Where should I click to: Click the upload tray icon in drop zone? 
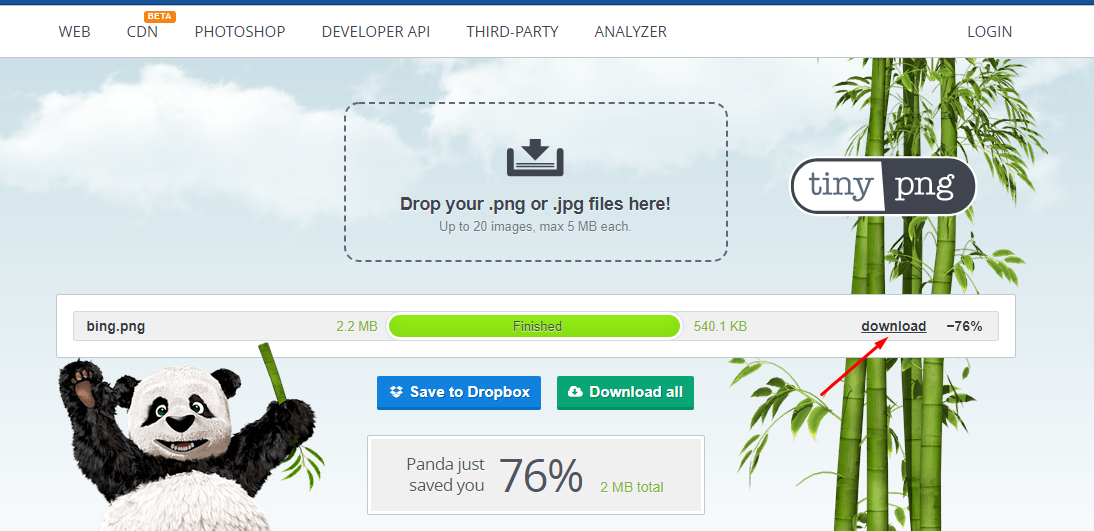pyautogui.click(x=535, y=158)
